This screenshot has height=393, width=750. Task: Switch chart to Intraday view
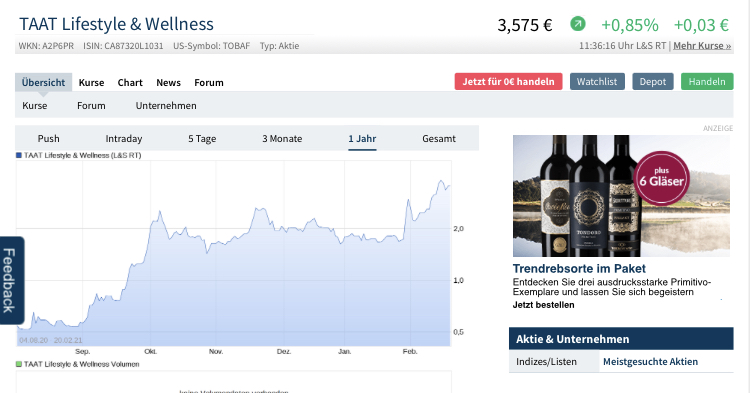pyautogui.click(x=124, y=139)
